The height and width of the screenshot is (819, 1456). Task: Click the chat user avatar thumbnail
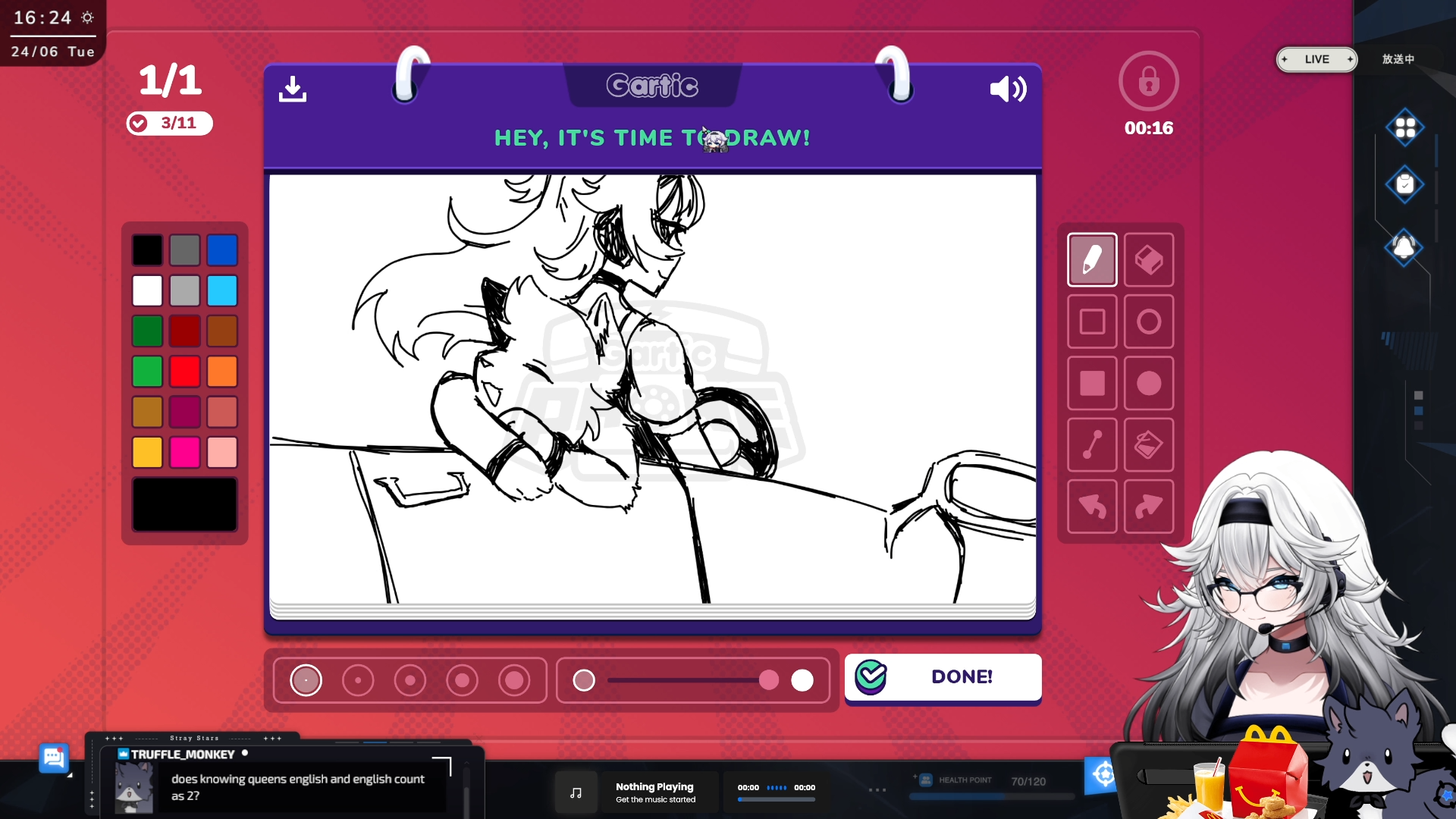tap(133, 788)
